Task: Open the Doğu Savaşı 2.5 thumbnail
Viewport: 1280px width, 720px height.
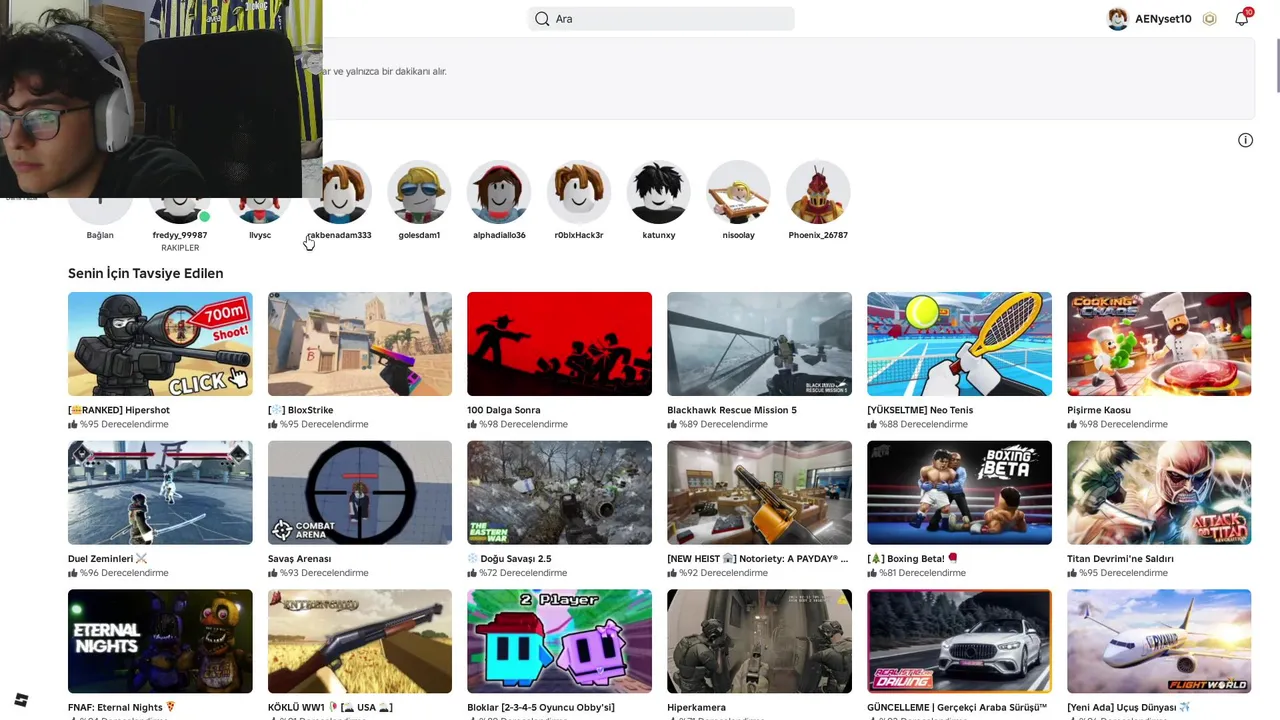Action: pyautogui.click(x=559, y=493)
